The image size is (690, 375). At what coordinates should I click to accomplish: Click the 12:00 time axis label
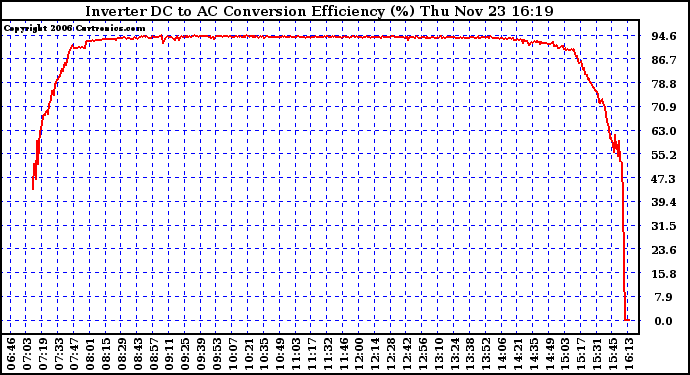coord(360,354)
